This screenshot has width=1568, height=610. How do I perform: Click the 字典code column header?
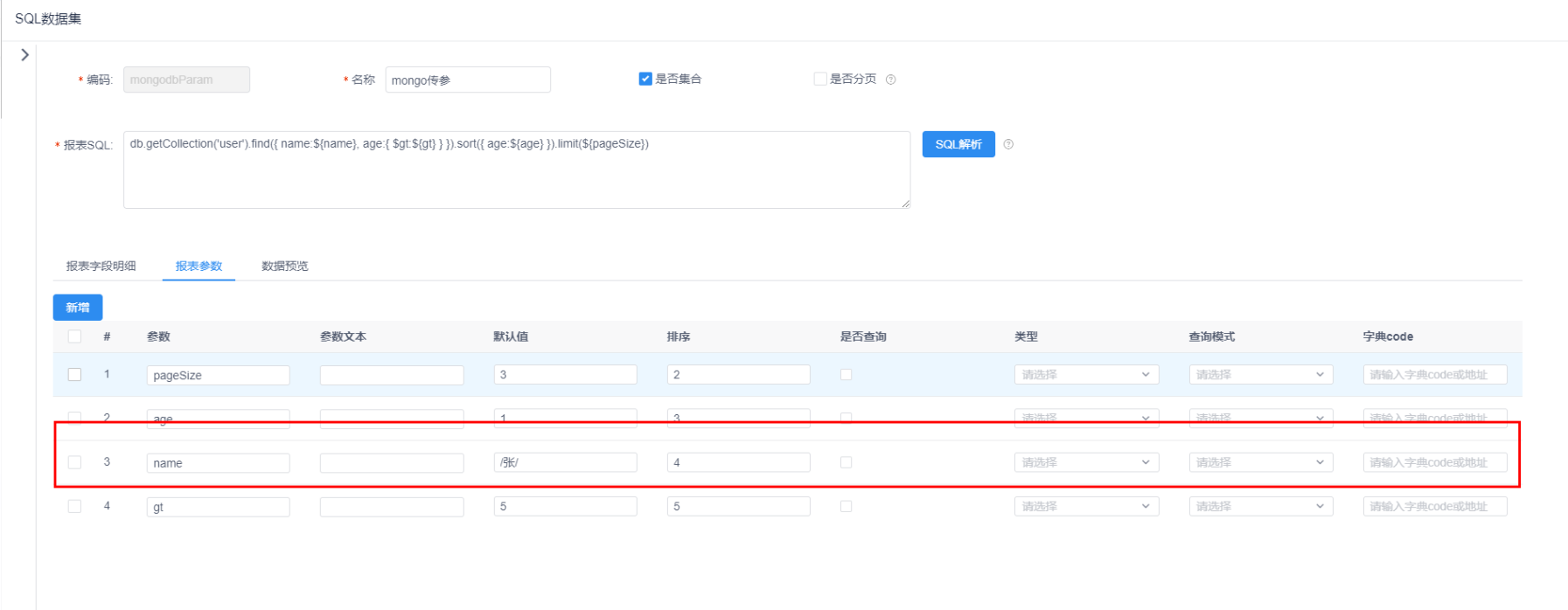pos(1388,336)
